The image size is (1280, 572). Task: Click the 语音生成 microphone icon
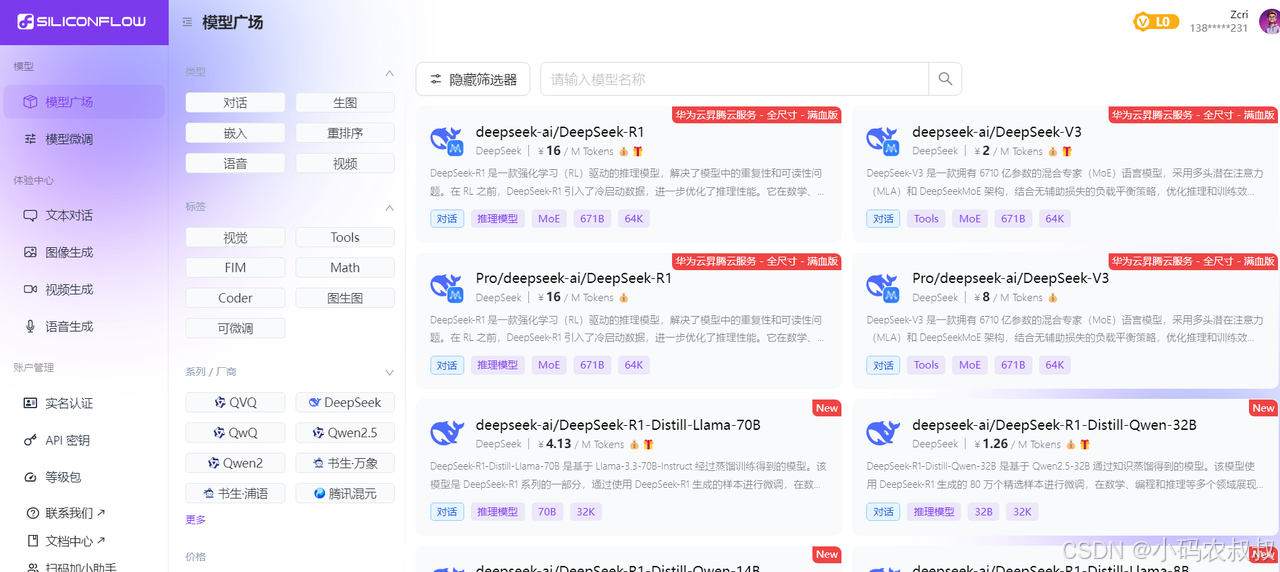[x=31, y=326]
